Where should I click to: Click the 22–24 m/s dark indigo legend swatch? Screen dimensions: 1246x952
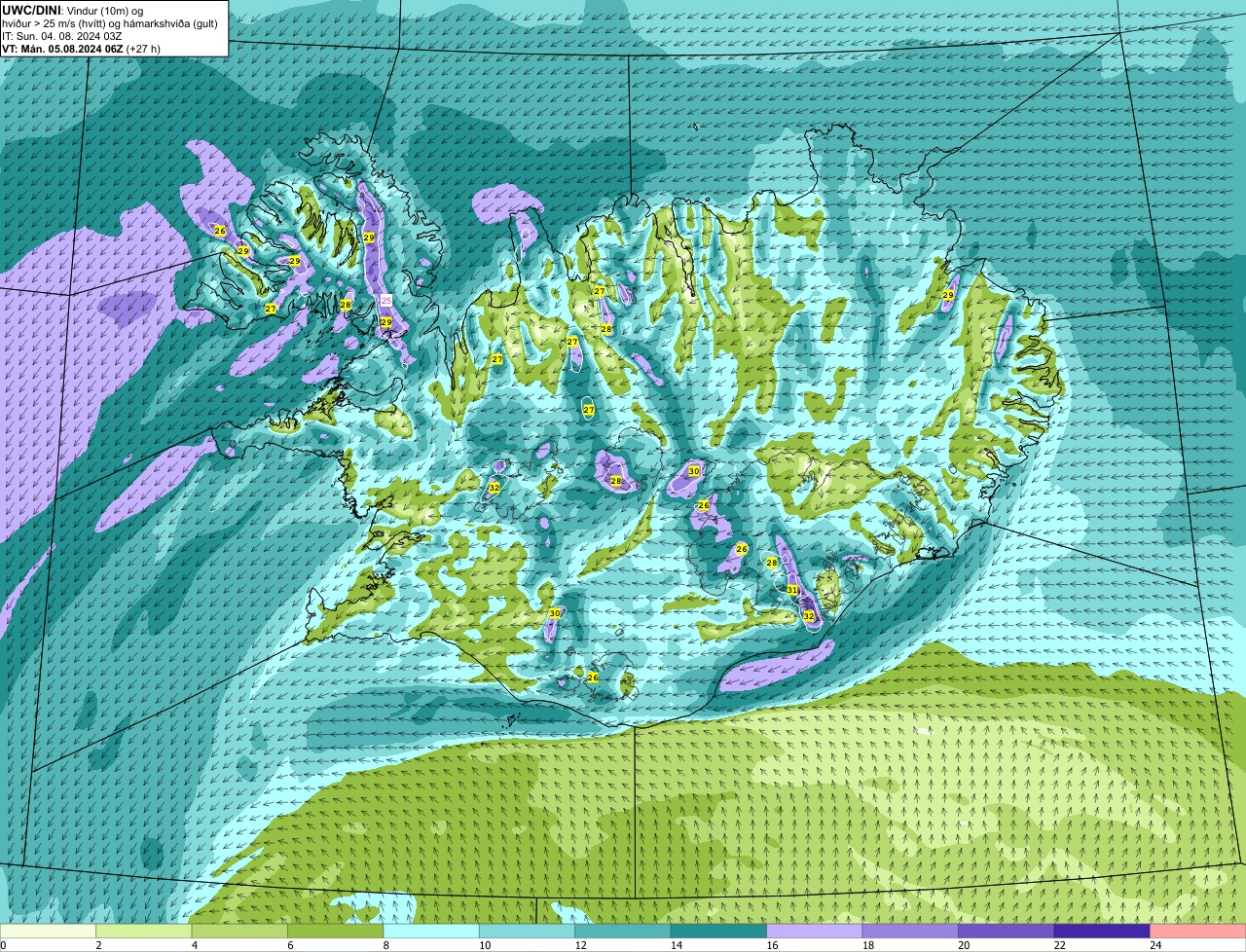pos(1102,931)
